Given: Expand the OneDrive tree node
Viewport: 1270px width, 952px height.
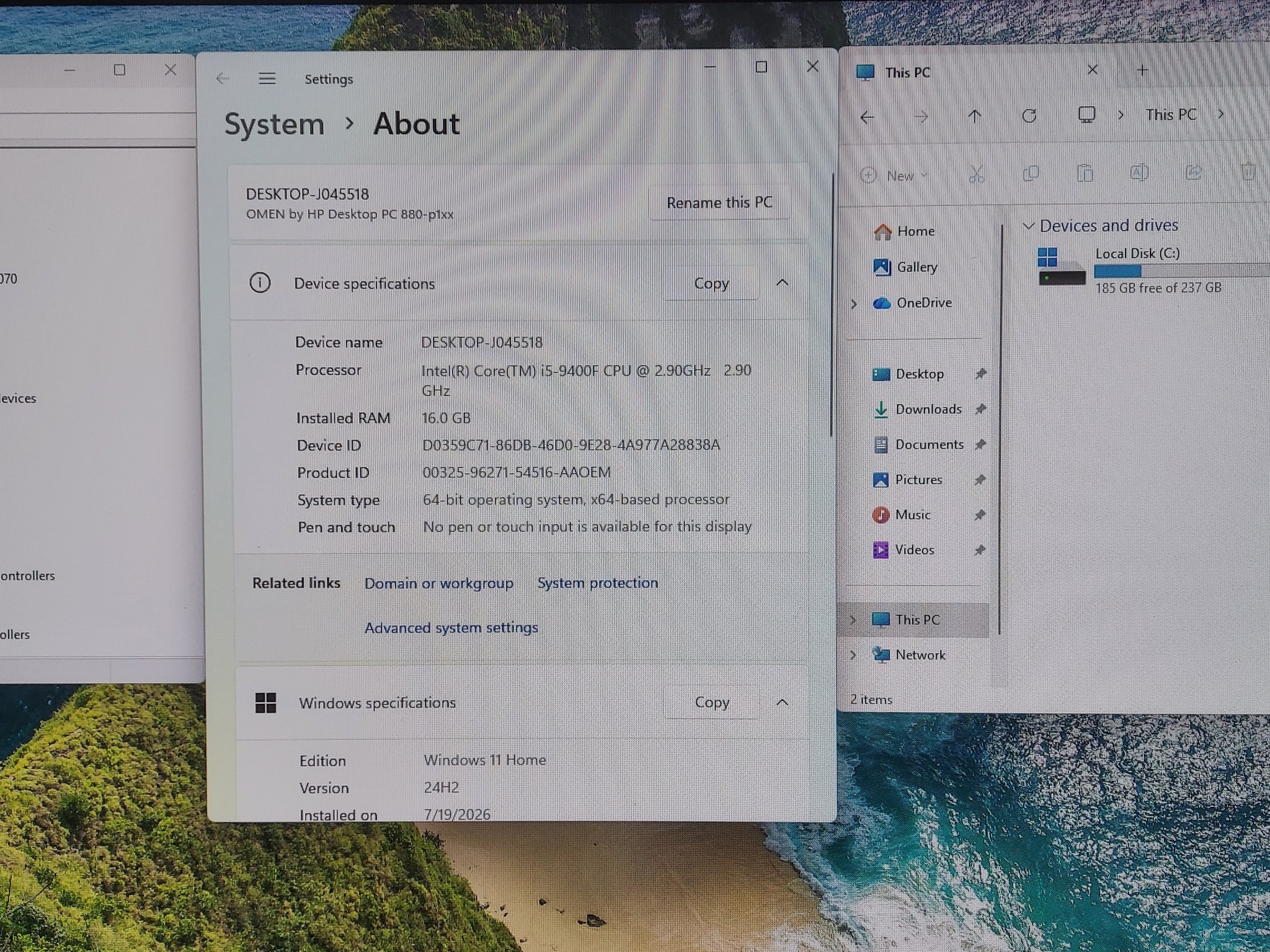Looking at the screenshot, I should pyautogui.click(x=854, y=304).
